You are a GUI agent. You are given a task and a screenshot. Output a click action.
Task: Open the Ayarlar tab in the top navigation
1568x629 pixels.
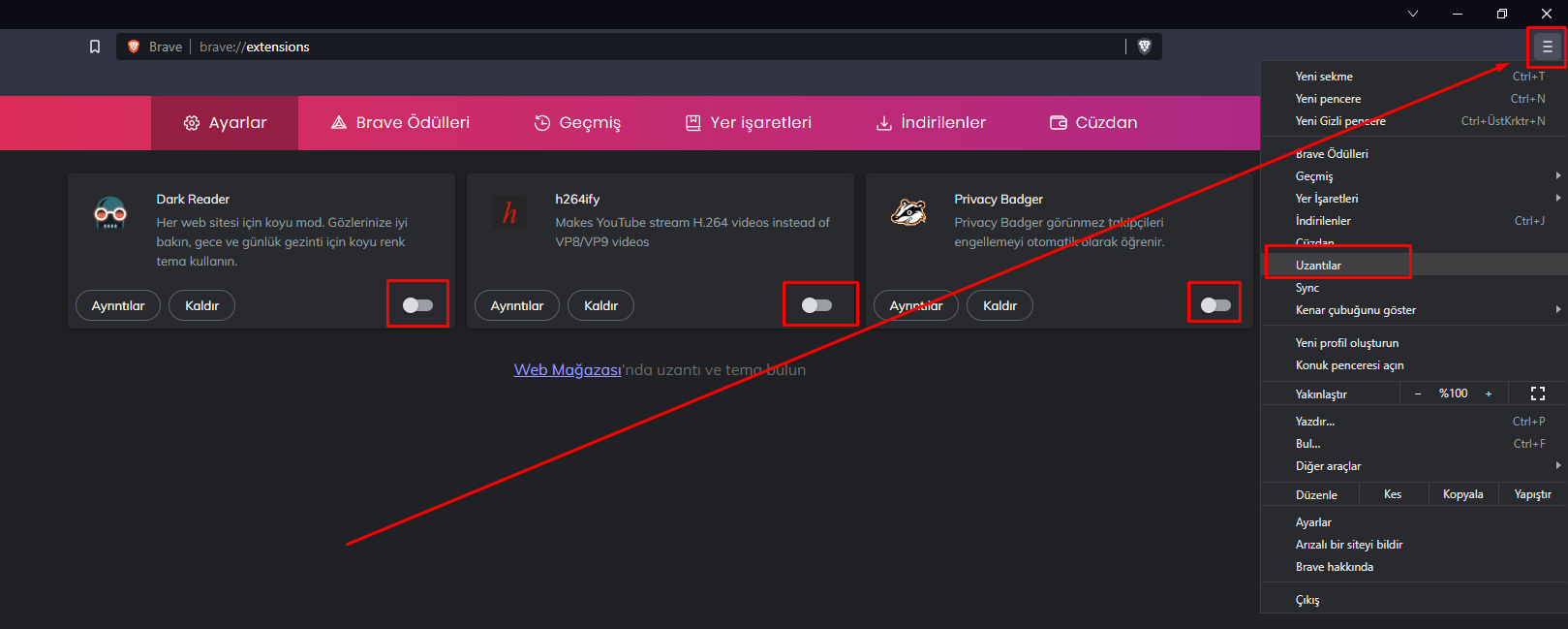[225, 123]
